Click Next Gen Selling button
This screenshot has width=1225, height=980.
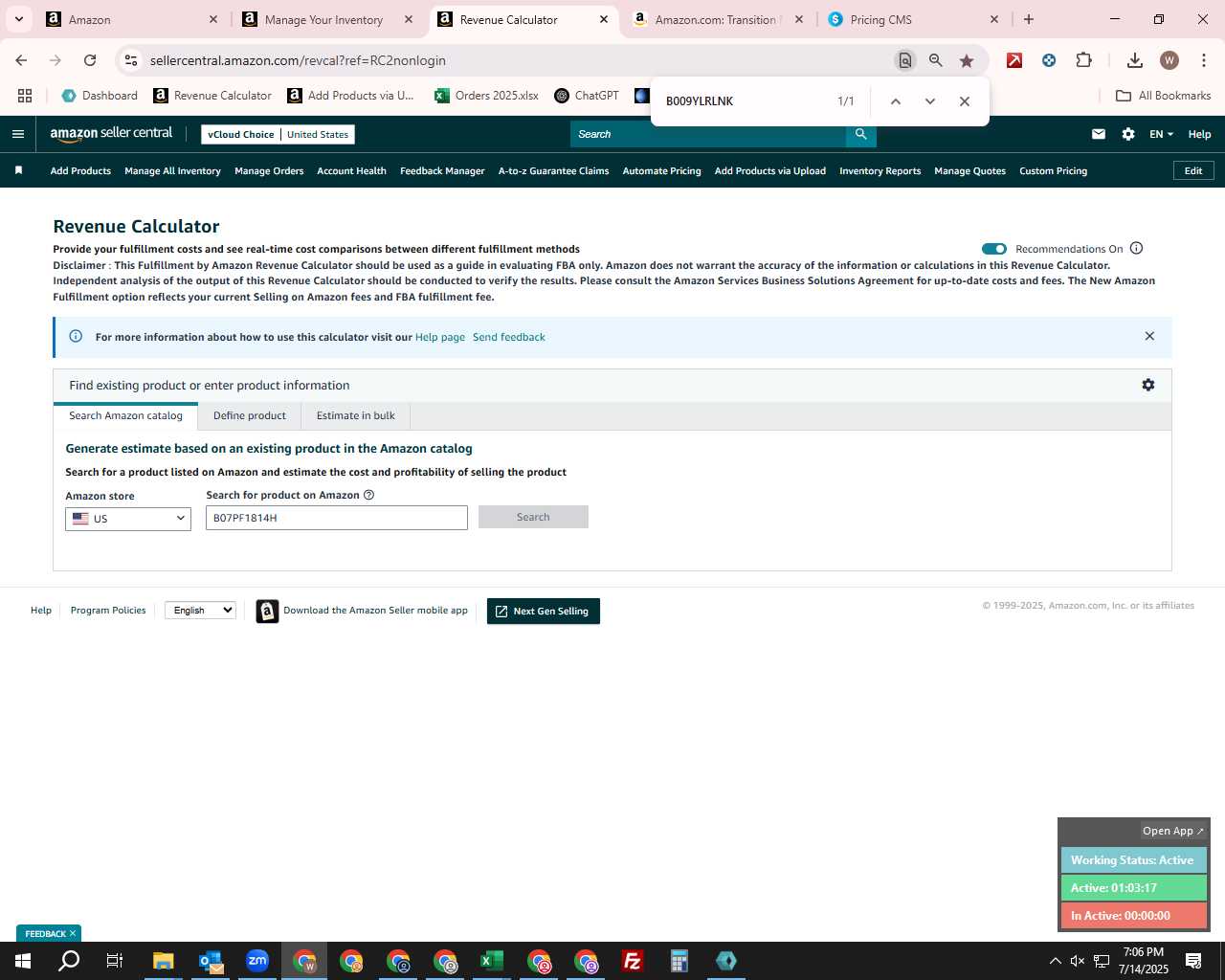pos(543,611)
